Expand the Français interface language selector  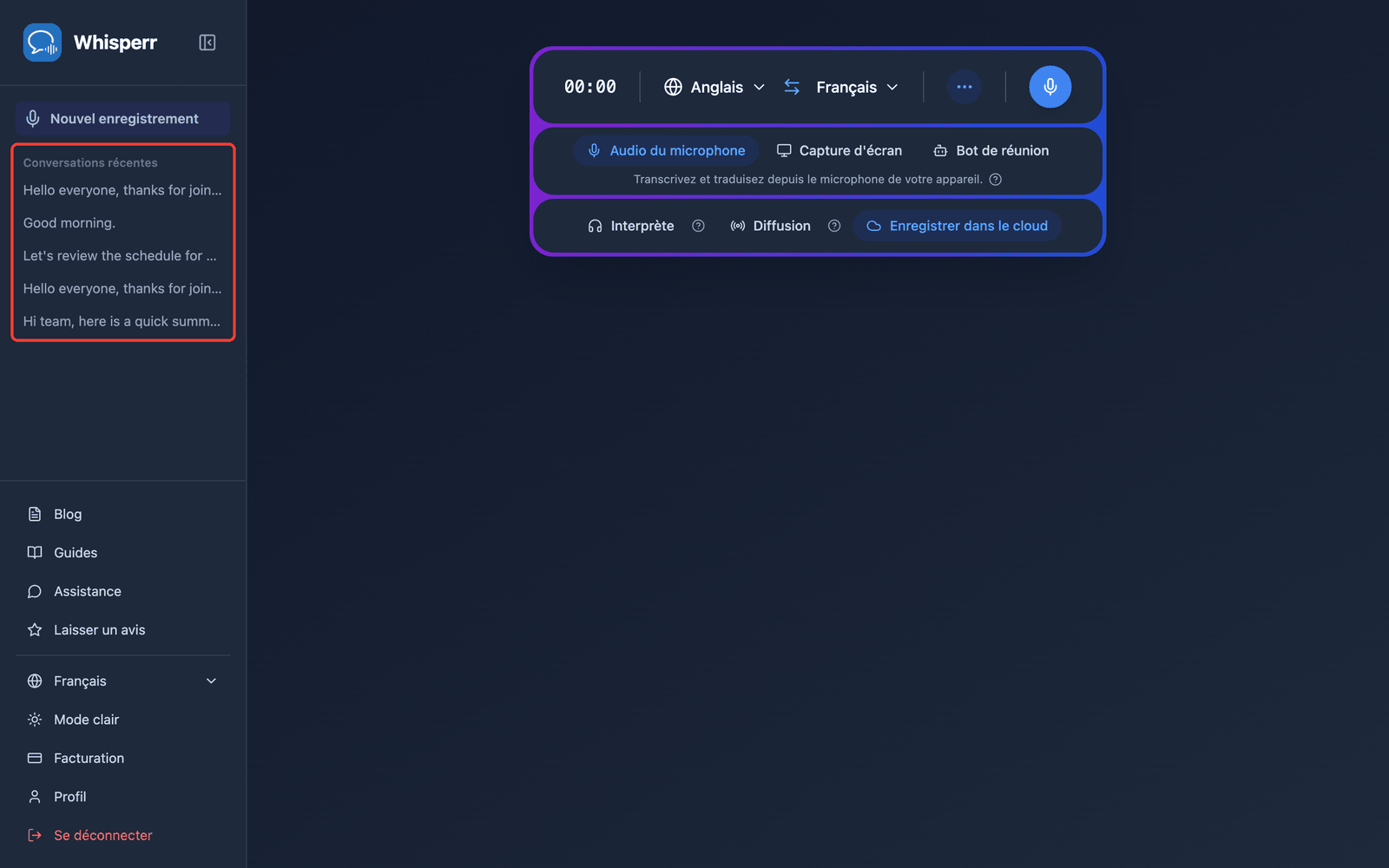[122, 681]
